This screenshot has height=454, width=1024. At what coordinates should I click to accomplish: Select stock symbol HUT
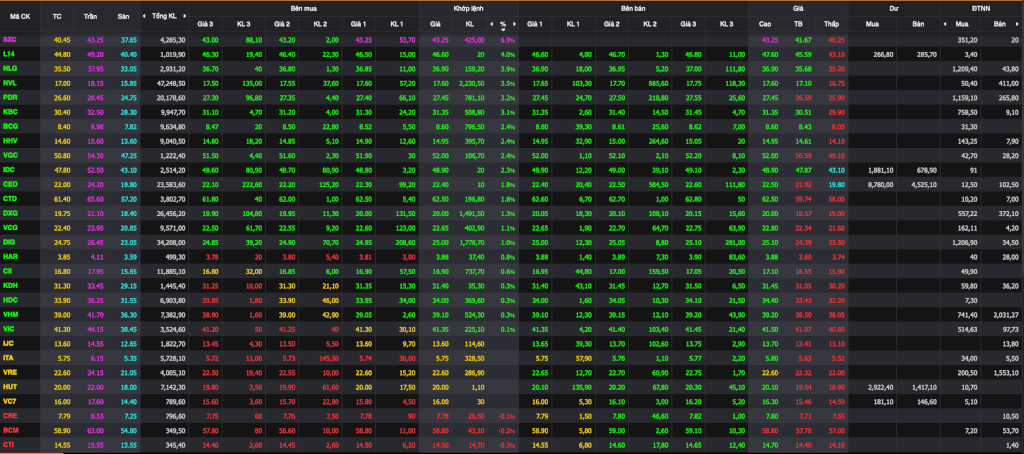(9, 385)
